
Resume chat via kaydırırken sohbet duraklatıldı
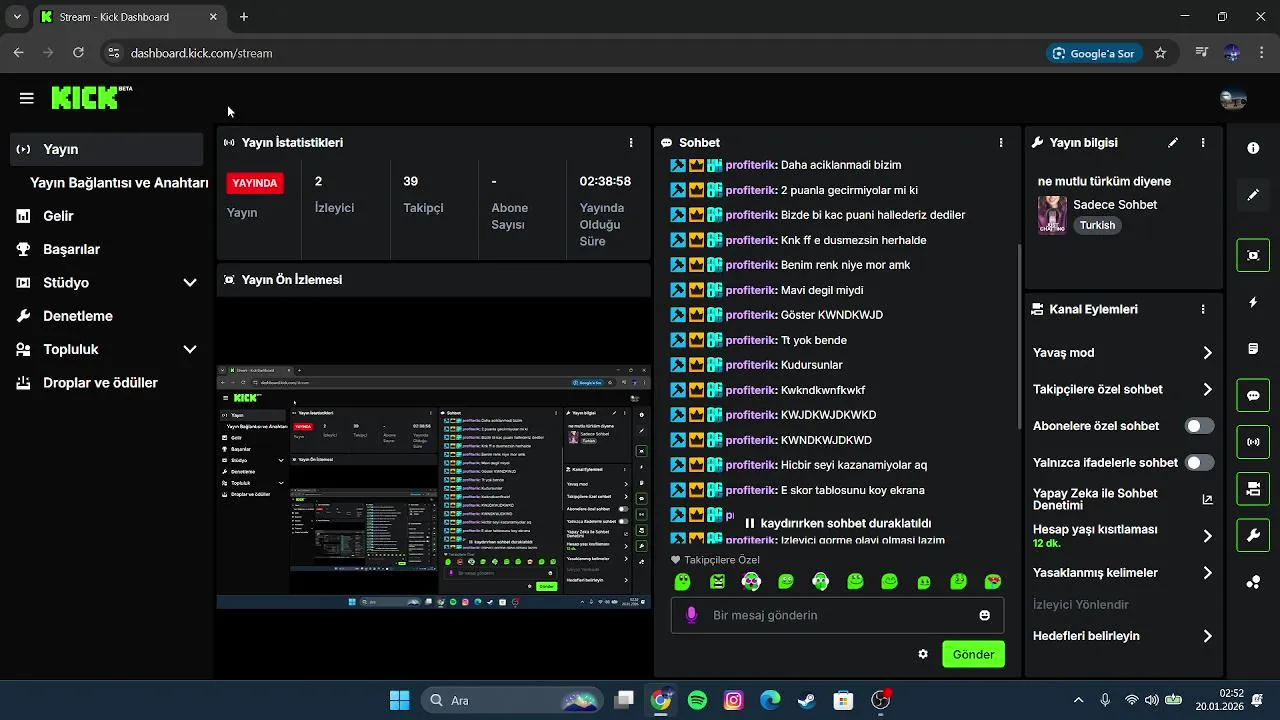(838, 523)
